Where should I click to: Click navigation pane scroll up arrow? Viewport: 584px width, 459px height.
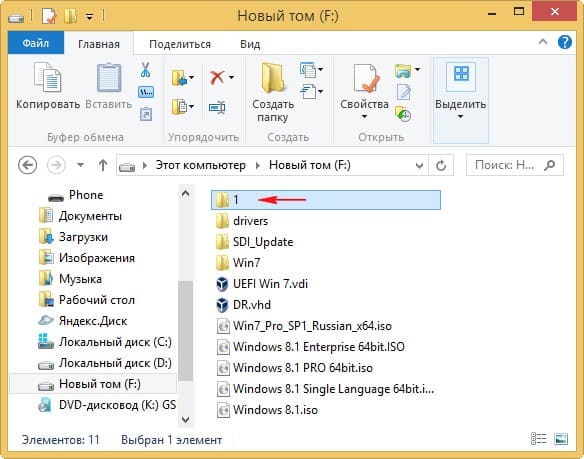pos(185,193)
